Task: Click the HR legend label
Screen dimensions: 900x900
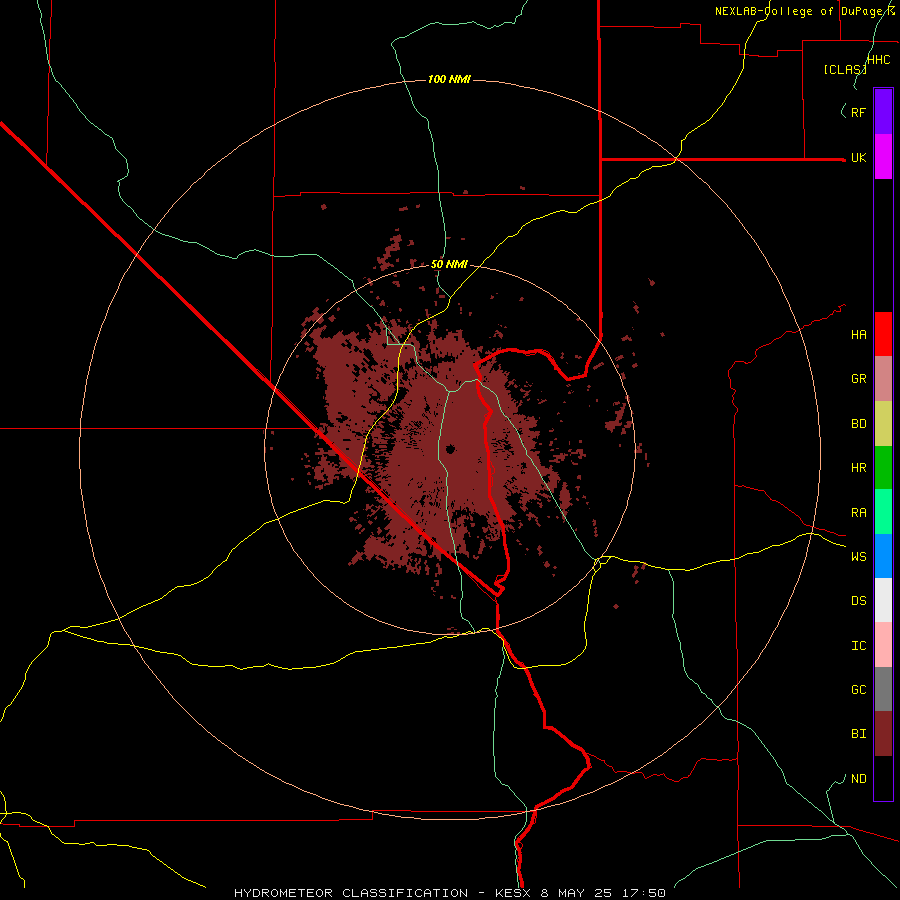Action: point(858,468)
